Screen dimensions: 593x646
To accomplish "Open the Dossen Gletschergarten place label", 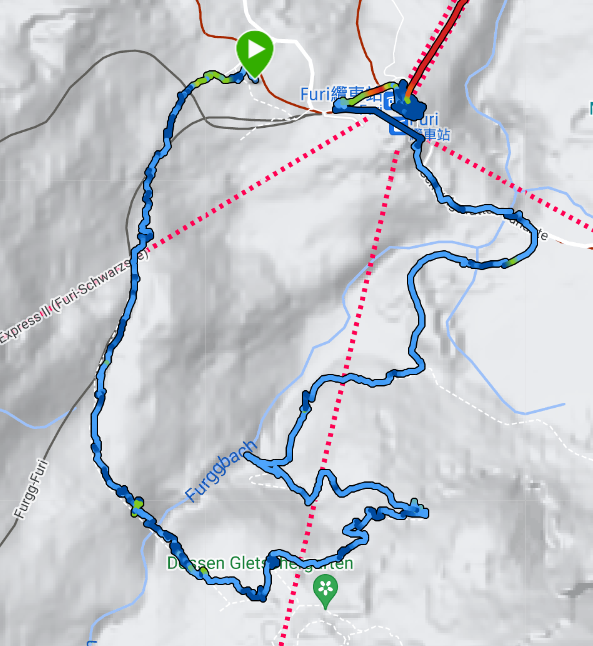I will pyautogui.click(x=260, y=563).
